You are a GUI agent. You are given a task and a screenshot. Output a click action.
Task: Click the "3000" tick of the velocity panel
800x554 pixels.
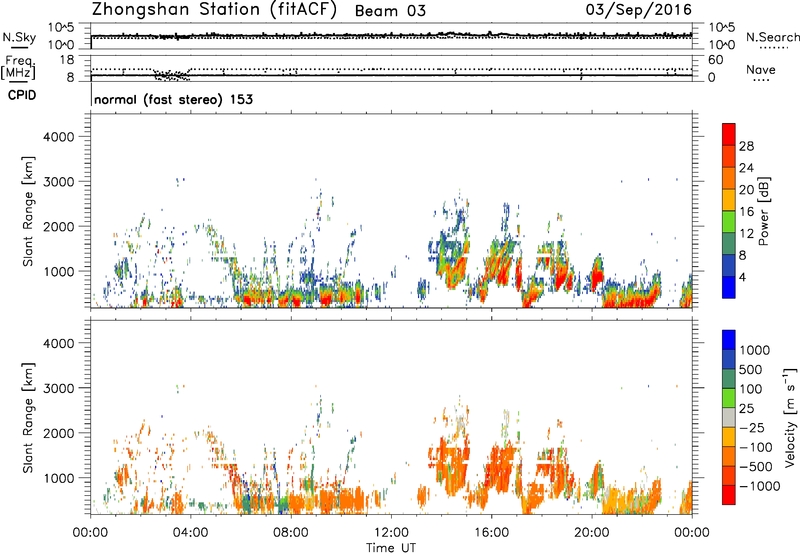58,388
